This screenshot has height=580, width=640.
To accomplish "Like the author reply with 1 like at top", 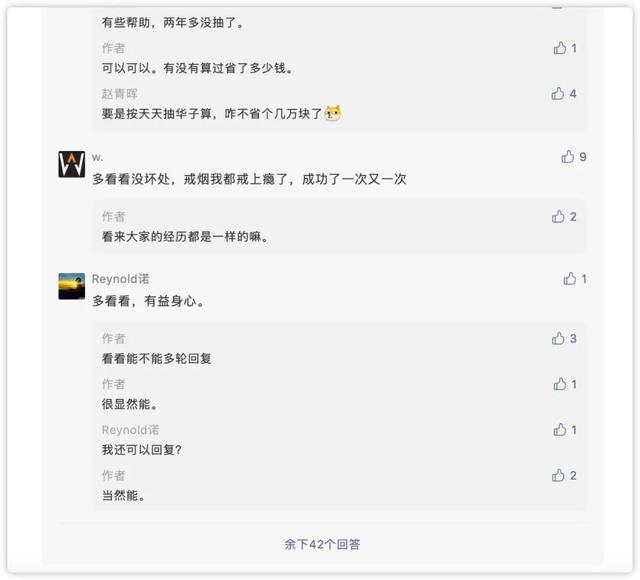I will coord(560,48).
